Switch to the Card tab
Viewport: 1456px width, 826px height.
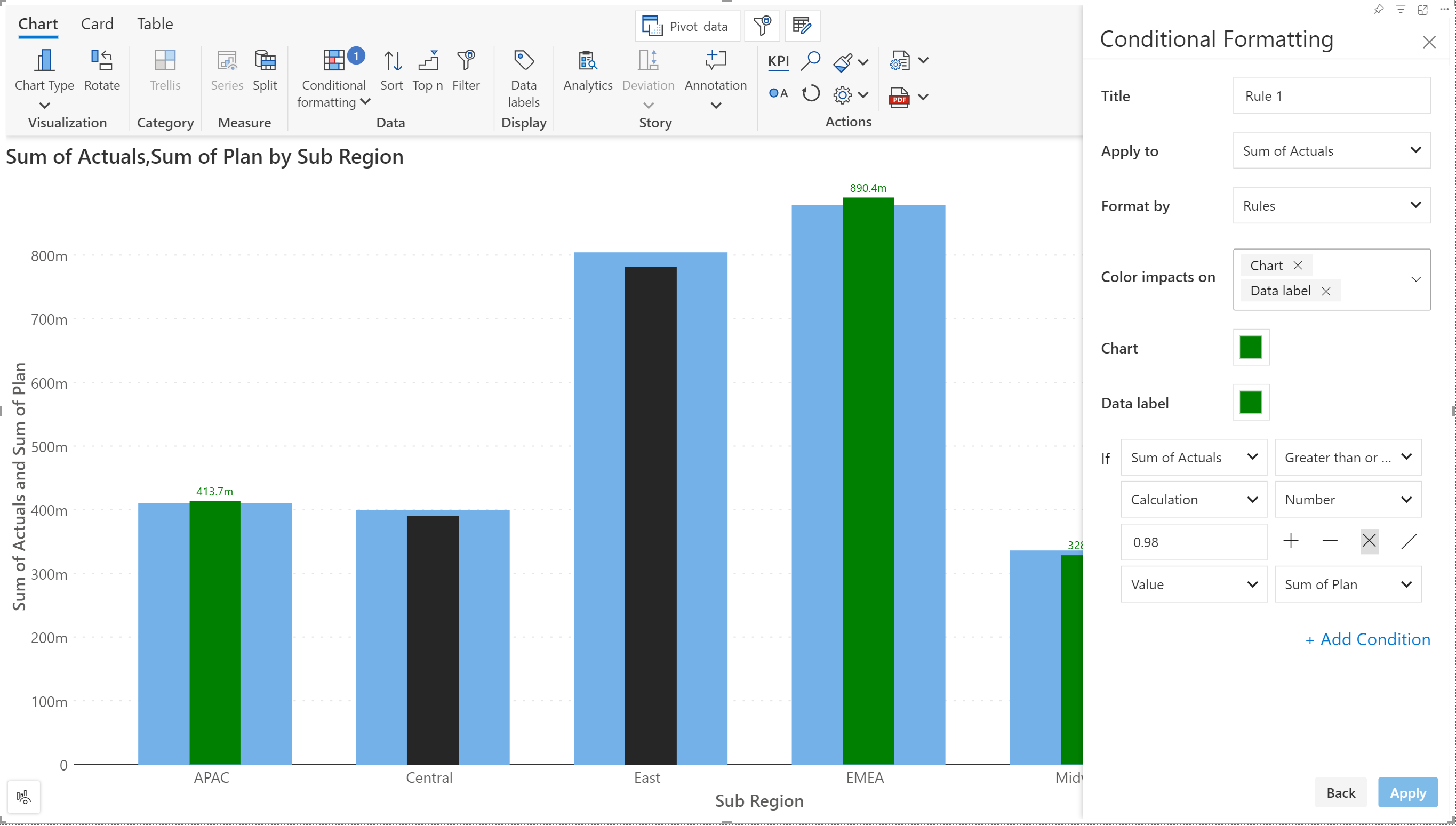coord(97,24)
